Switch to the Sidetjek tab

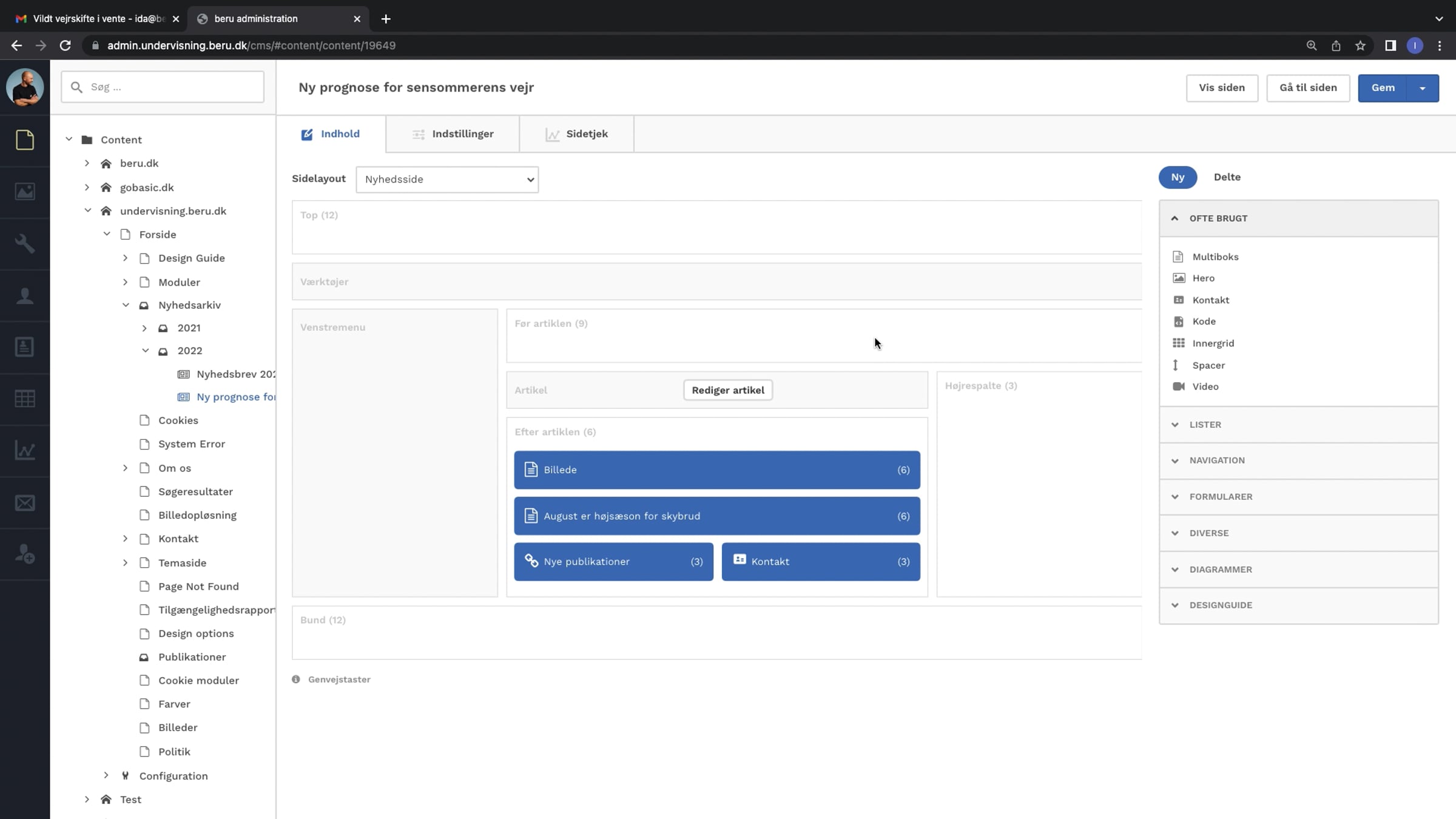pyautogui.click(x=576, y=134)
